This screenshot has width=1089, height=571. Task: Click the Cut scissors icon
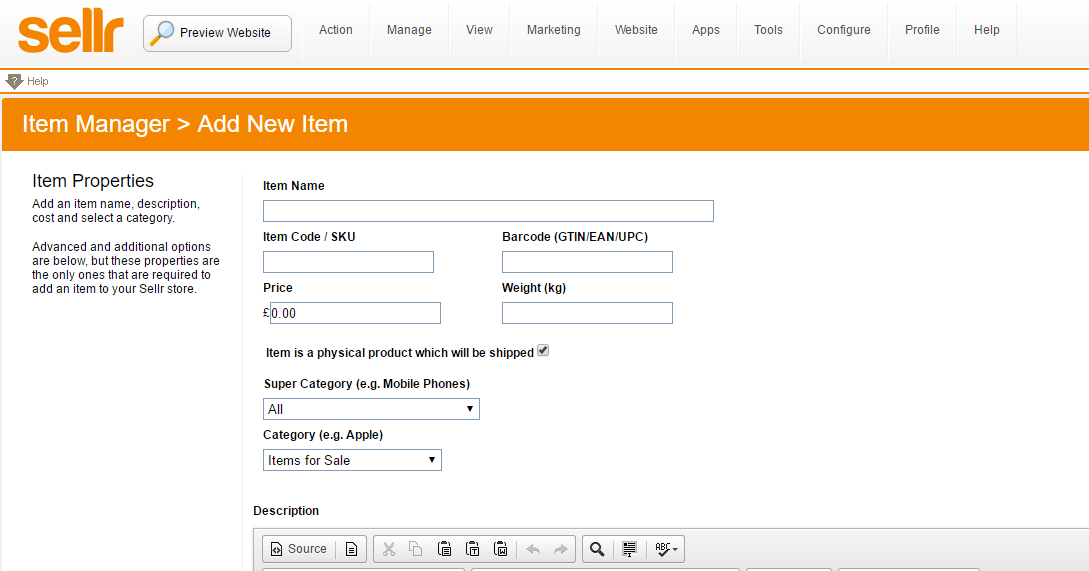[389, 549]
